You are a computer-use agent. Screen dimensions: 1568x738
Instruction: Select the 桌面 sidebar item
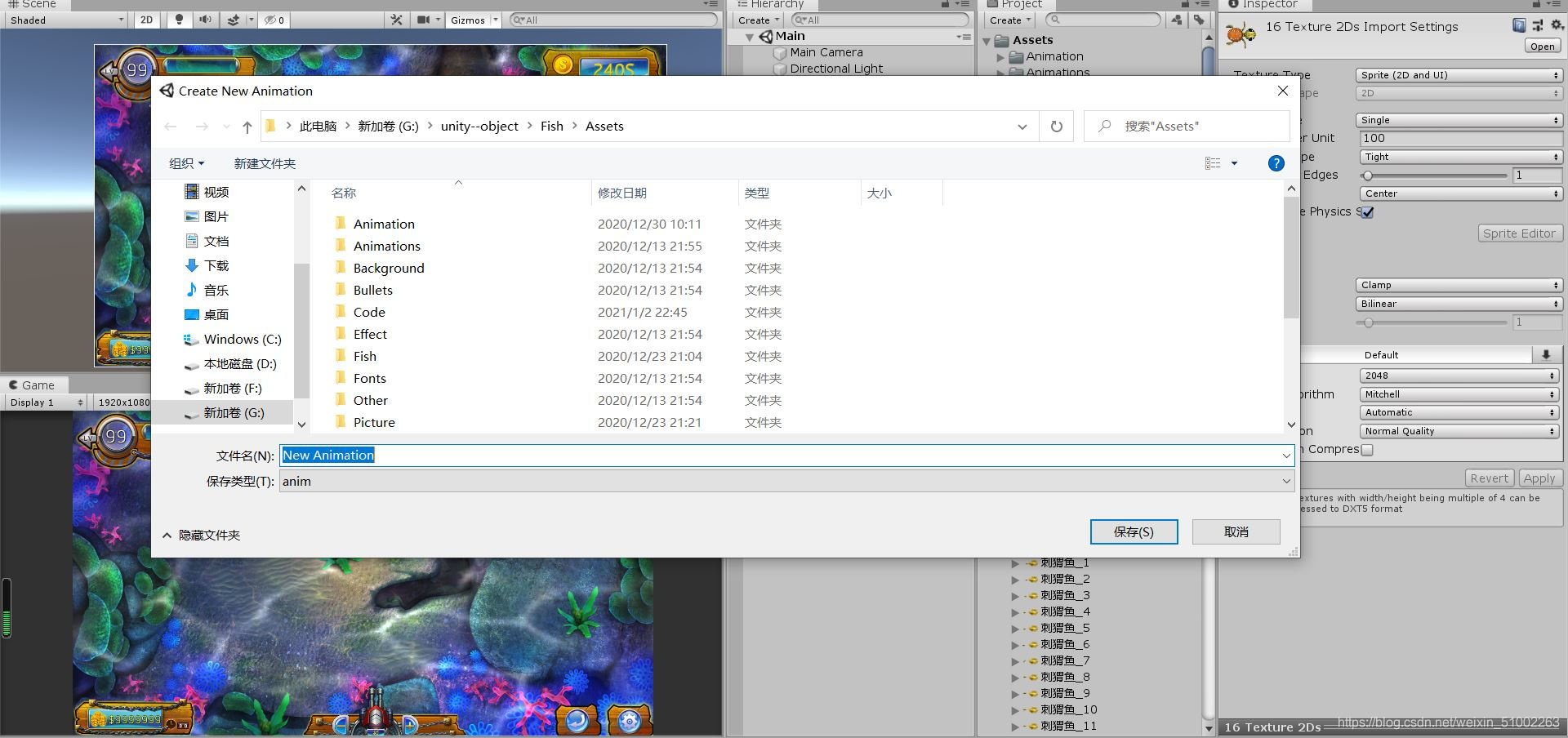point(216,314)
